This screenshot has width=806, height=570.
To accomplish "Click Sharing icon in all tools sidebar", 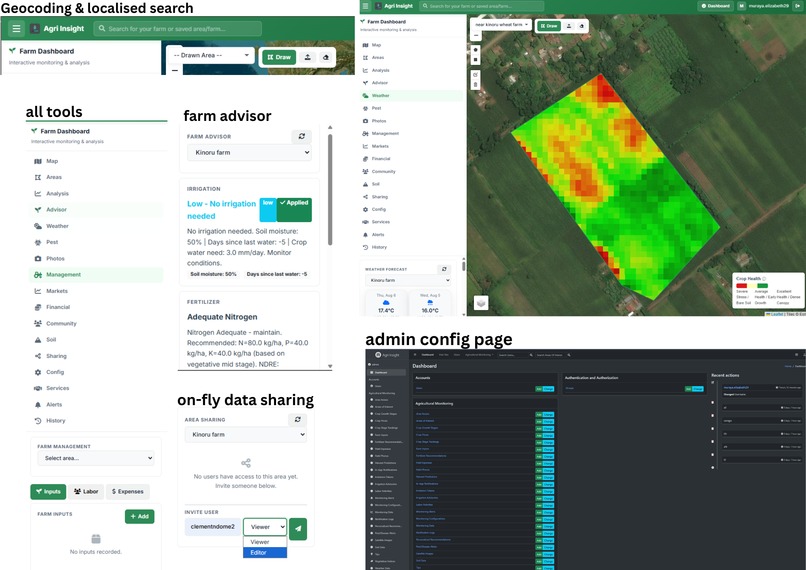I will point(38,356).
